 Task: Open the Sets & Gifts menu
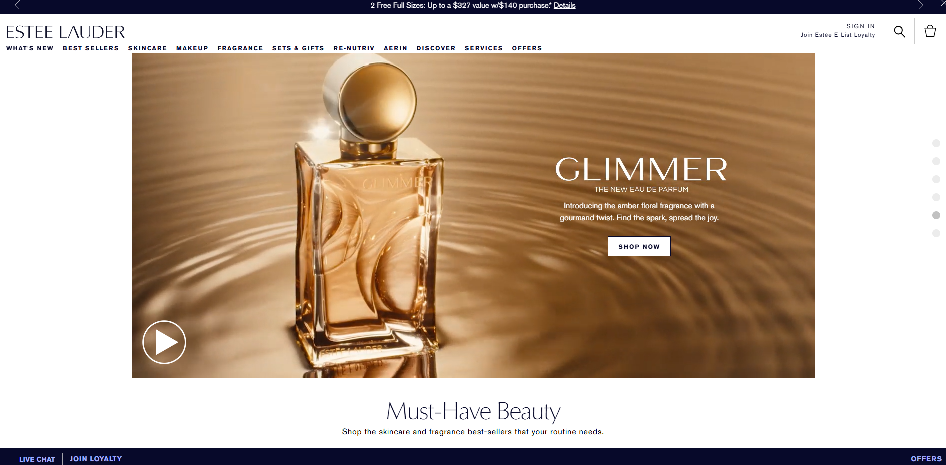[x=298, y=48]
